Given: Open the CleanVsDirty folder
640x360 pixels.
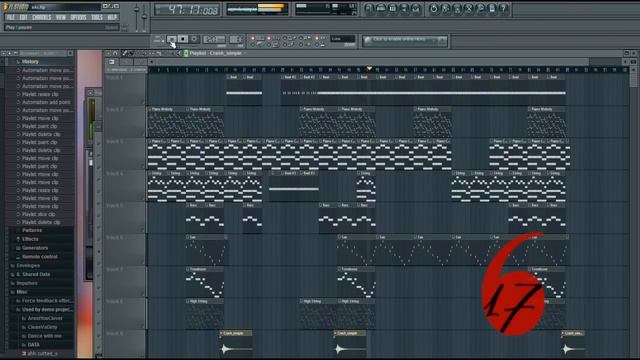Looking at the screenshot, I should pos(42,327).
